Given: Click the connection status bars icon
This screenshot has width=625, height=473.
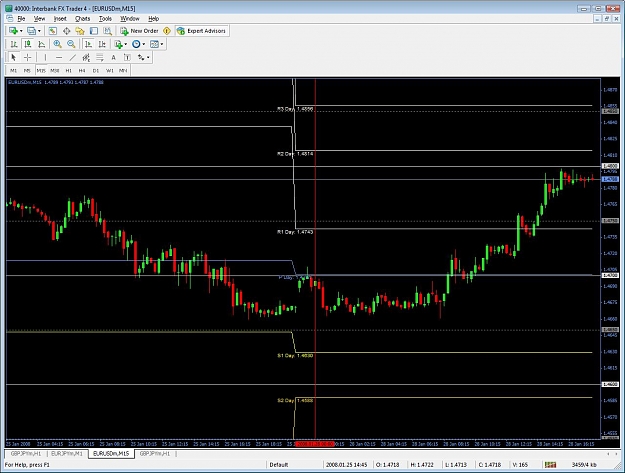Looking at the screenshot, I should (x=550, y=465).
